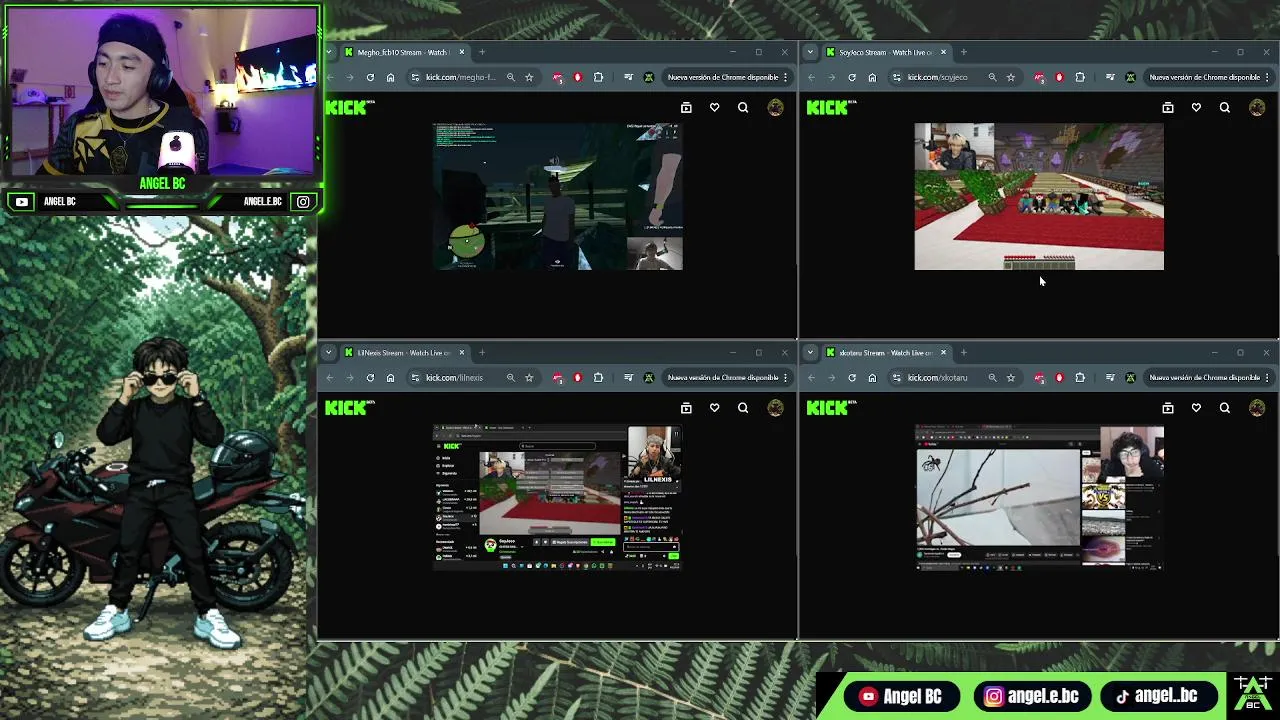Open user avatar on Soyjeco Kick page
This screenshot has width=1280, height=720.
pos(1257,107)
